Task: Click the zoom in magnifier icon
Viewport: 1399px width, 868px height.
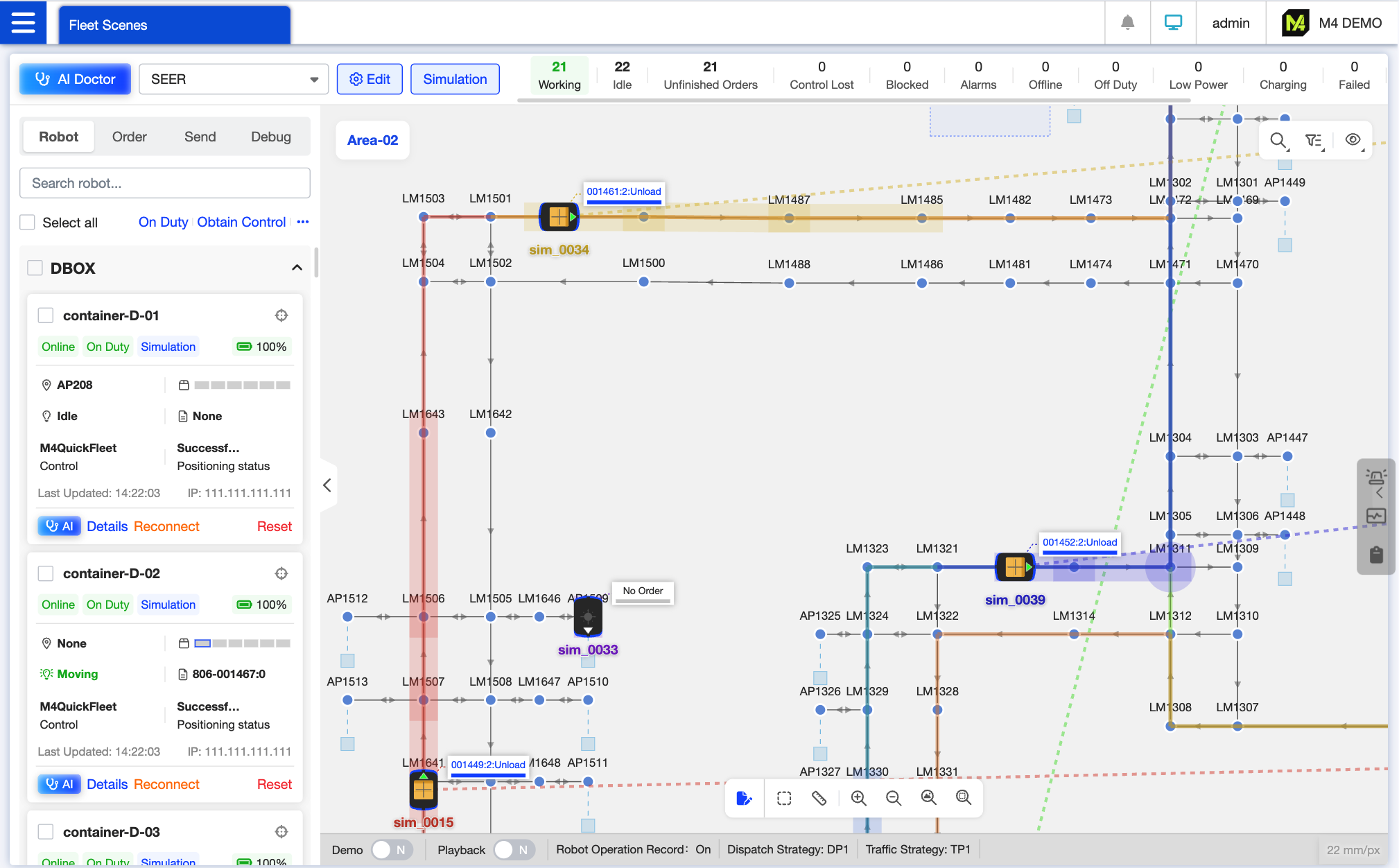Action: click(858, 798)
